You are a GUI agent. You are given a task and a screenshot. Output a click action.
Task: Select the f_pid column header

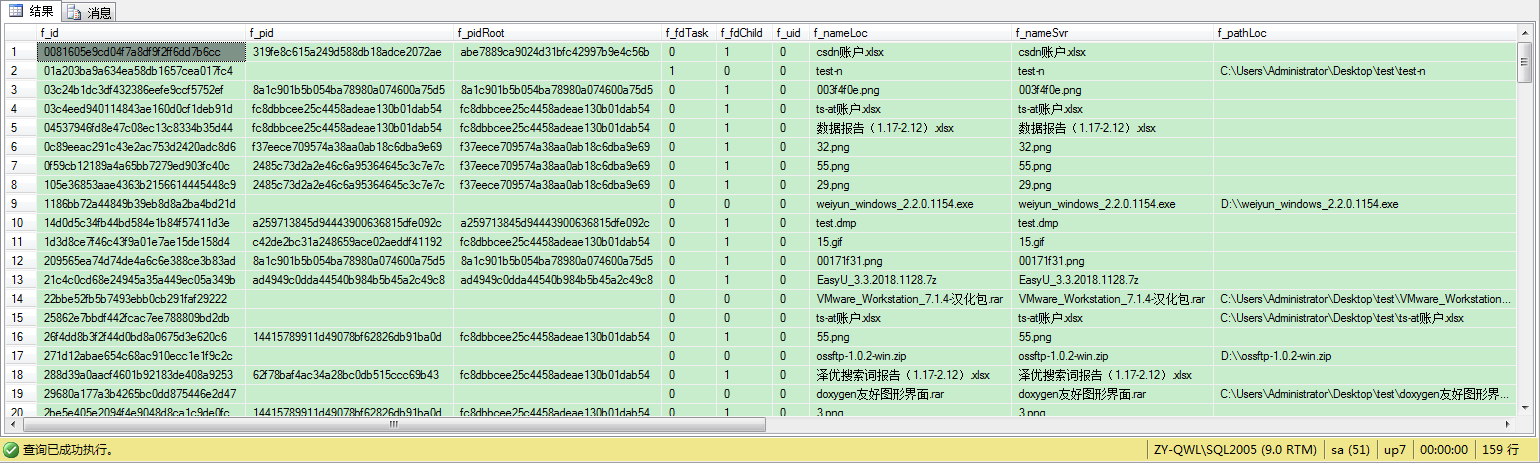coord(350,33)
